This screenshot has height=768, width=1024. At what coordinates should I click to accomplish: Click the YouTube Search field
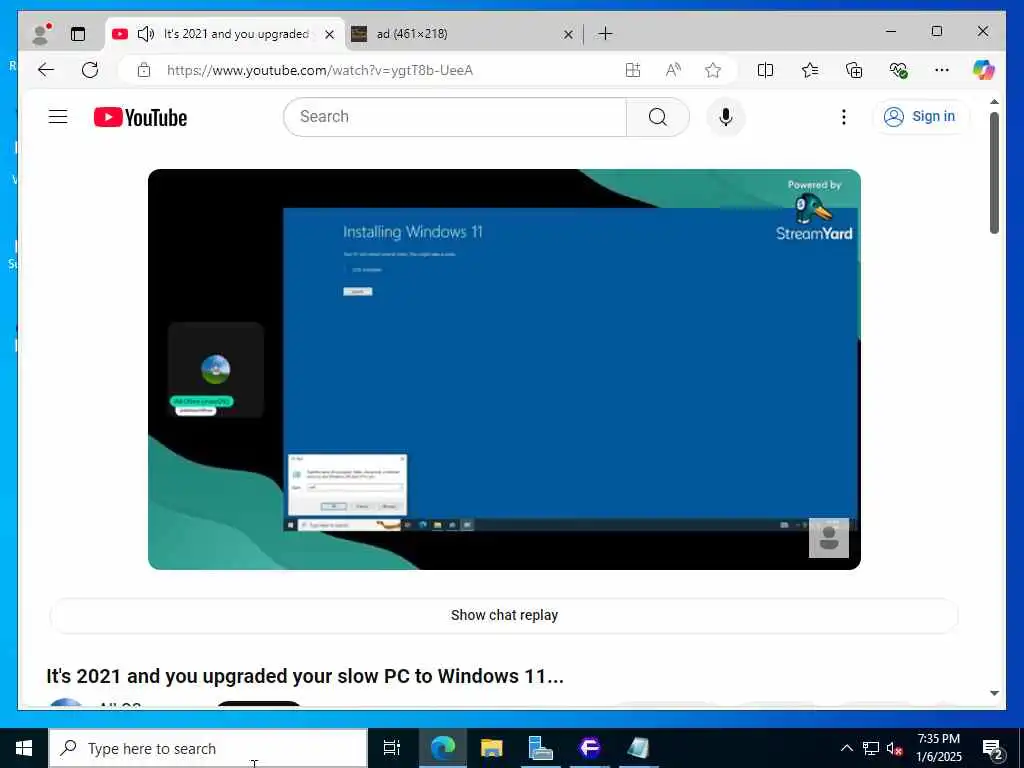(x=455, y=117)
